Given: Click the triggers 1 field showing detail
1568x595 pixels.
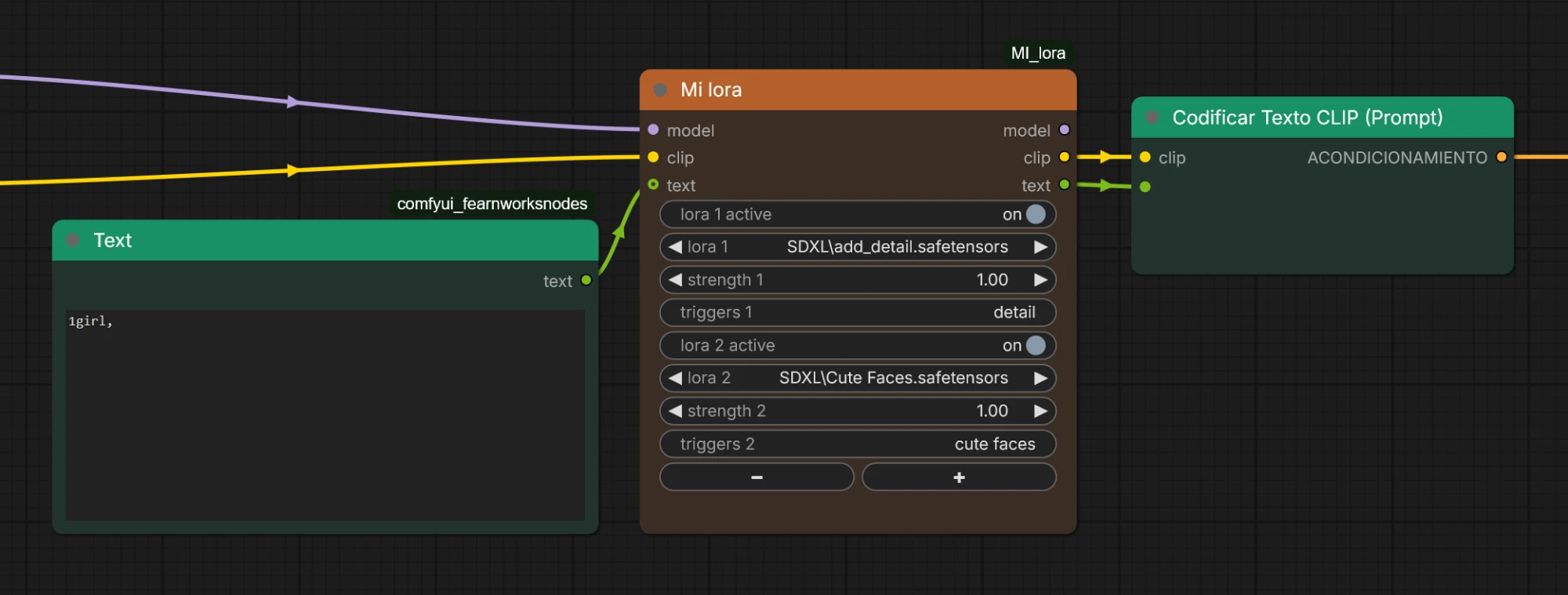Looking at the screenshot, I should point(858,313).
